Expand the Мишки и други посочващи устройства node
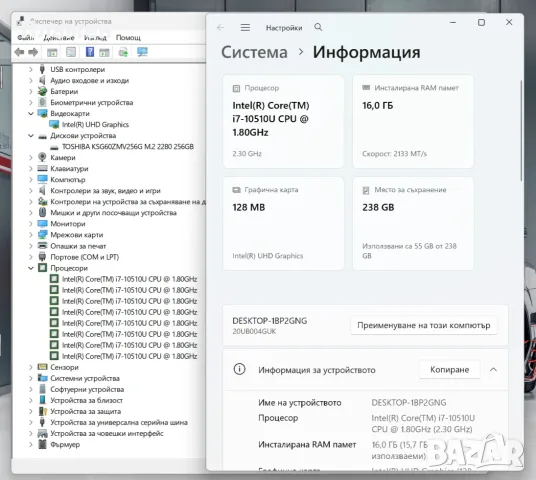Image resolution: width=536 pixels, height=480 pixels. (31, 213)
